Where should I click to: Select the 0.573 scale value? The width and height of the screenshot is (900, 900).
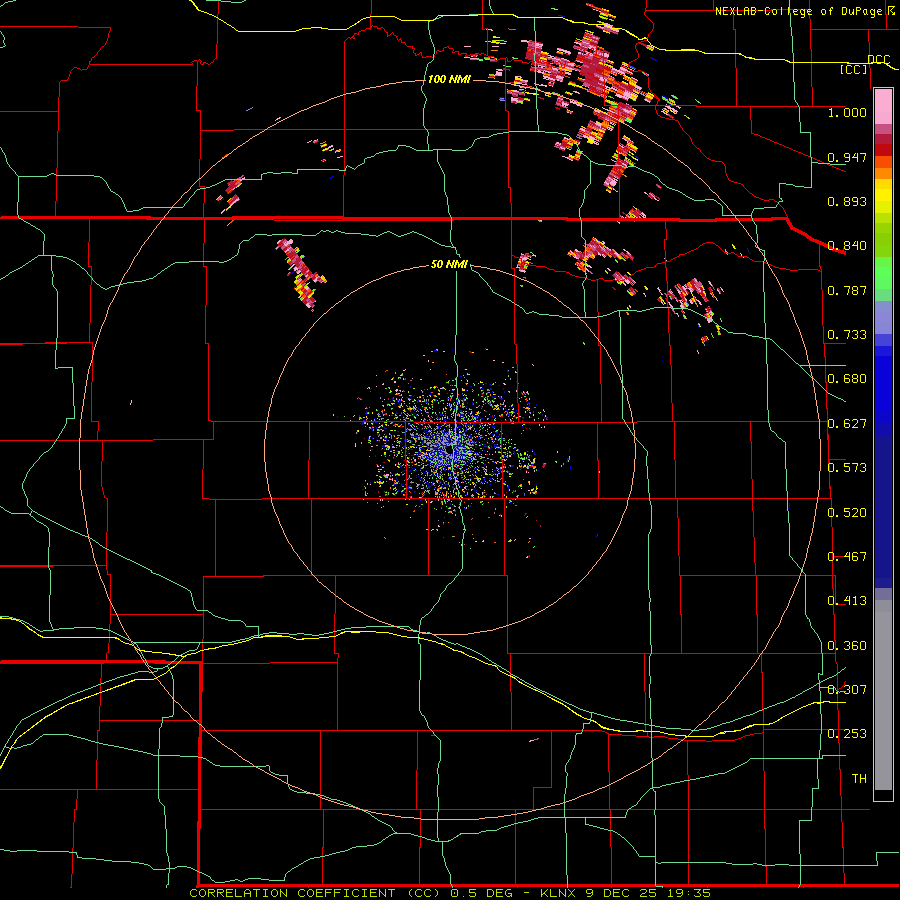[847, 468]
